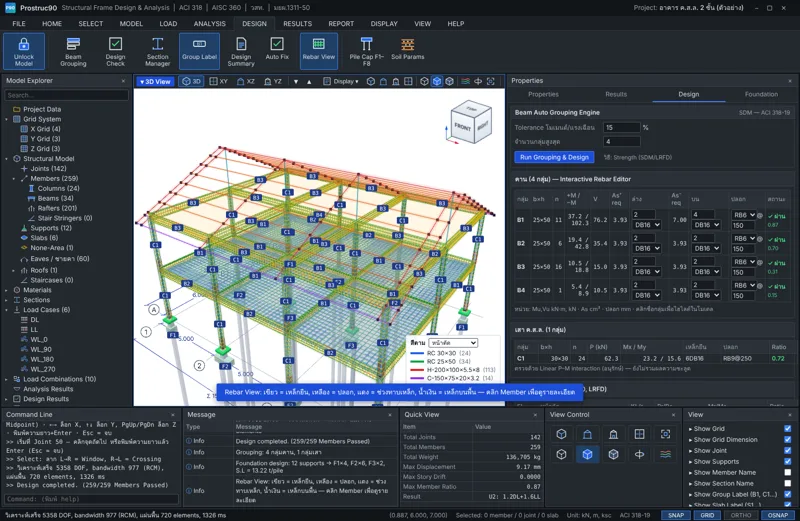Open the Soil Params tool
Viewport: 800px width, 521px height.
pyautogui.click(x=407, y=51)
